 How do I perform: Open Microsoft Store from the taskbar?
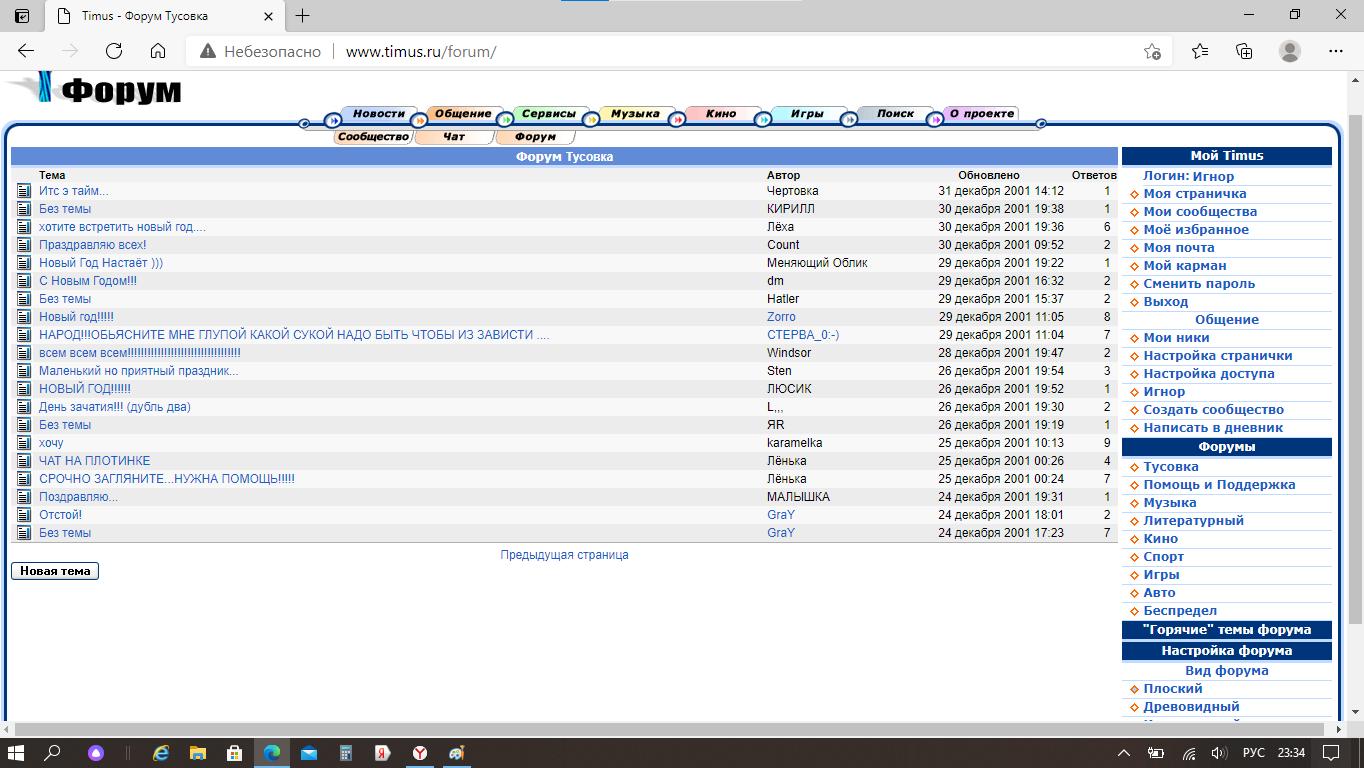(x=234, y=753)
